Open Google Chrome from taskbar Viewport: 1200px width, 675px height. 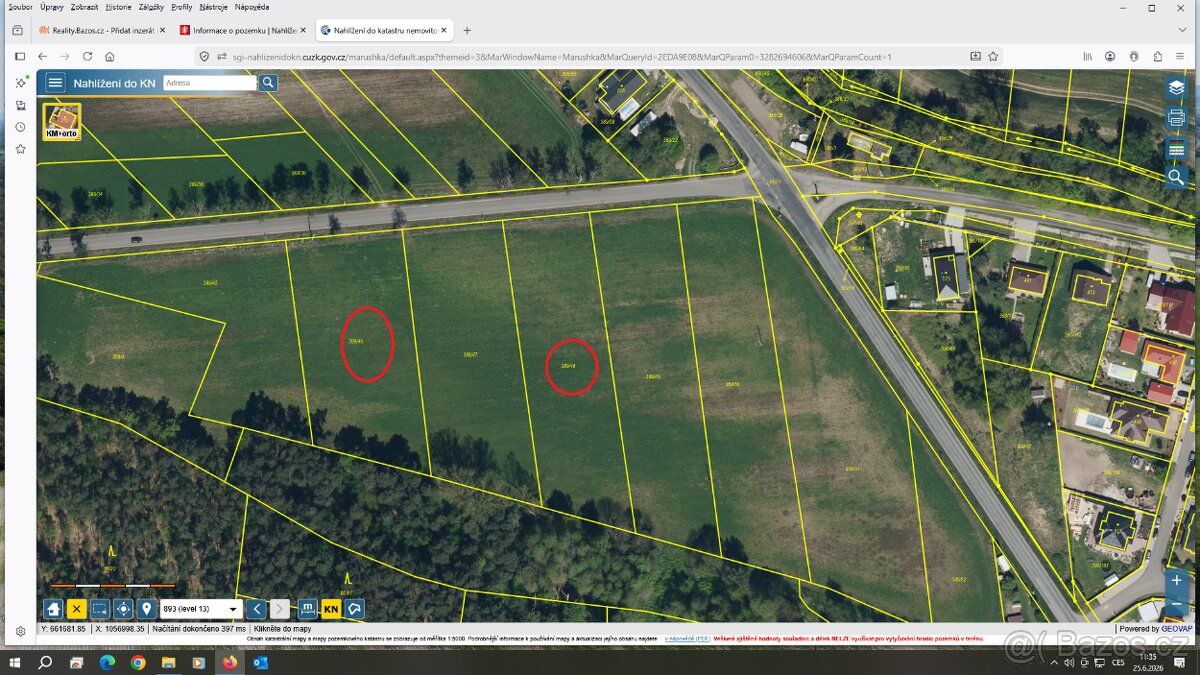(x=137, y=662)
